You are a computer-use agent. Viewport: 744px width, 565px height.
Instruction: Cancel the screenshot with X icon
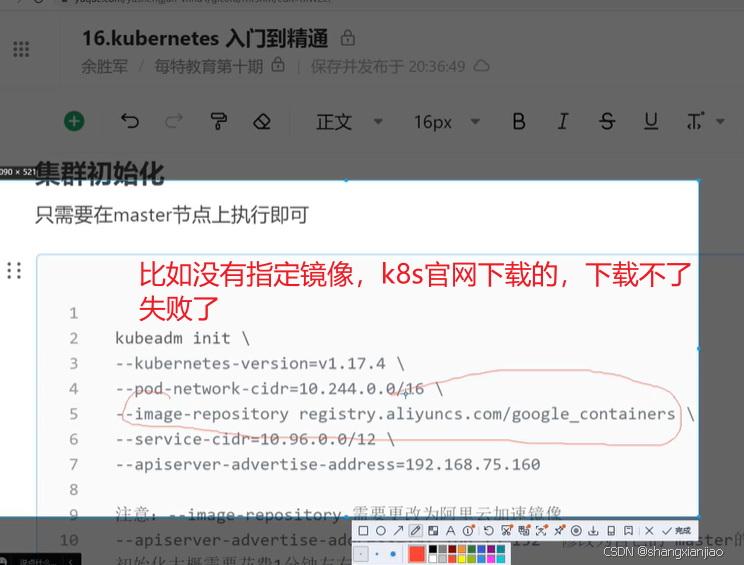click(x=649, y=530)
